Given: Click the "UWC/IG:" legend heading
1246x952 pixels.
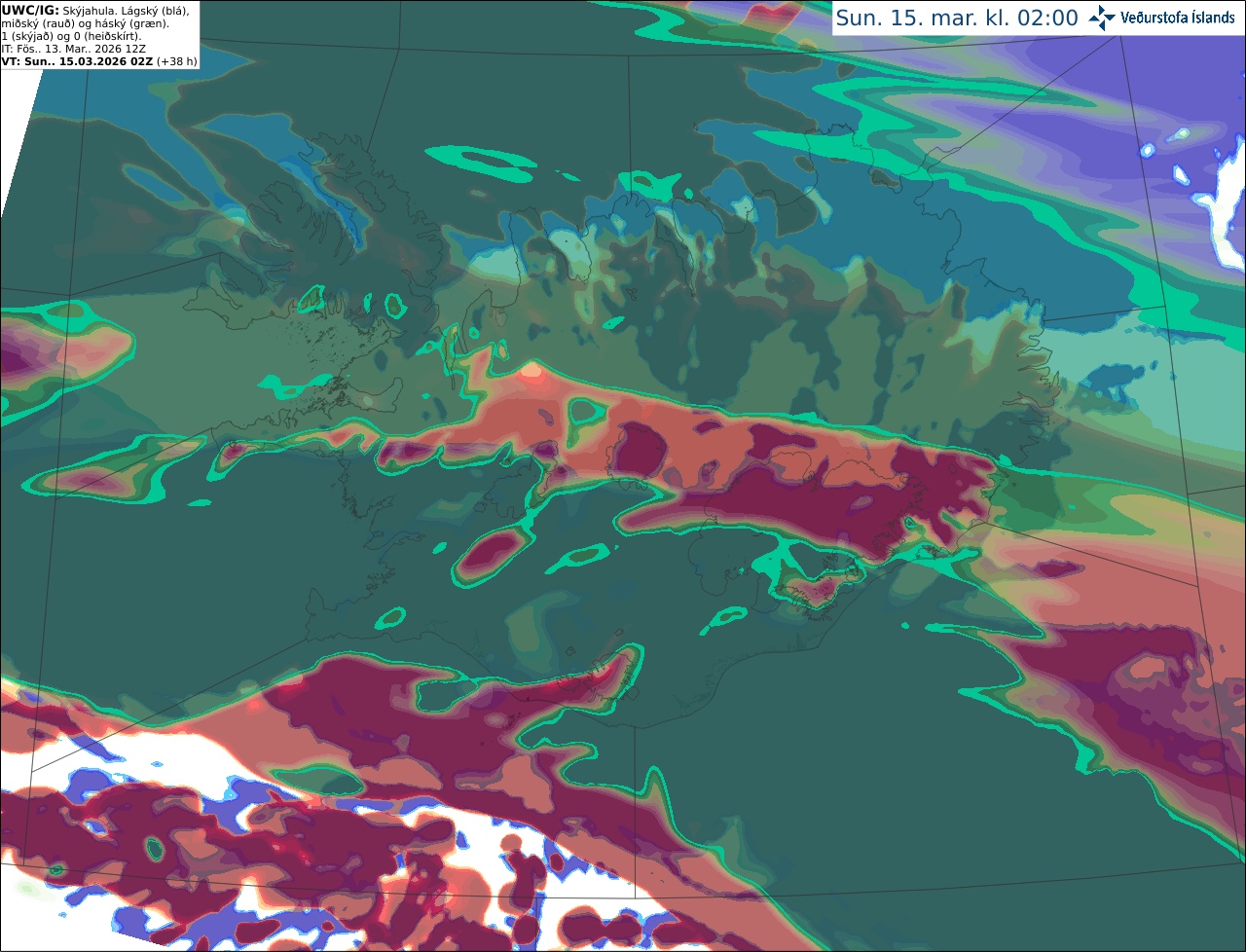Looking at the screenshot, I should point(30,10).
